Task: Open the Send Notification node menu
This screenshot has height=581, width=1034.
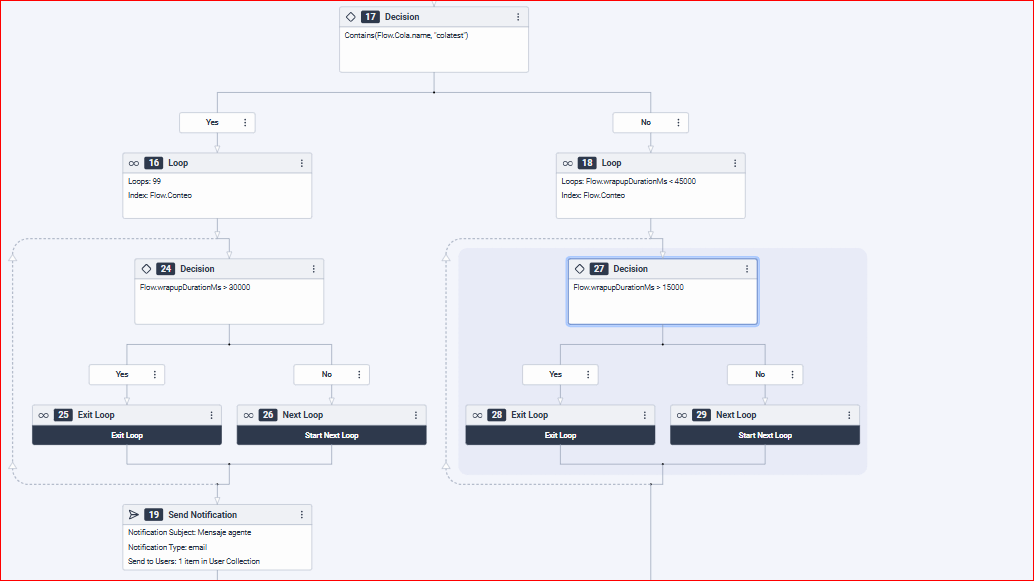Action: click(301, 515)
